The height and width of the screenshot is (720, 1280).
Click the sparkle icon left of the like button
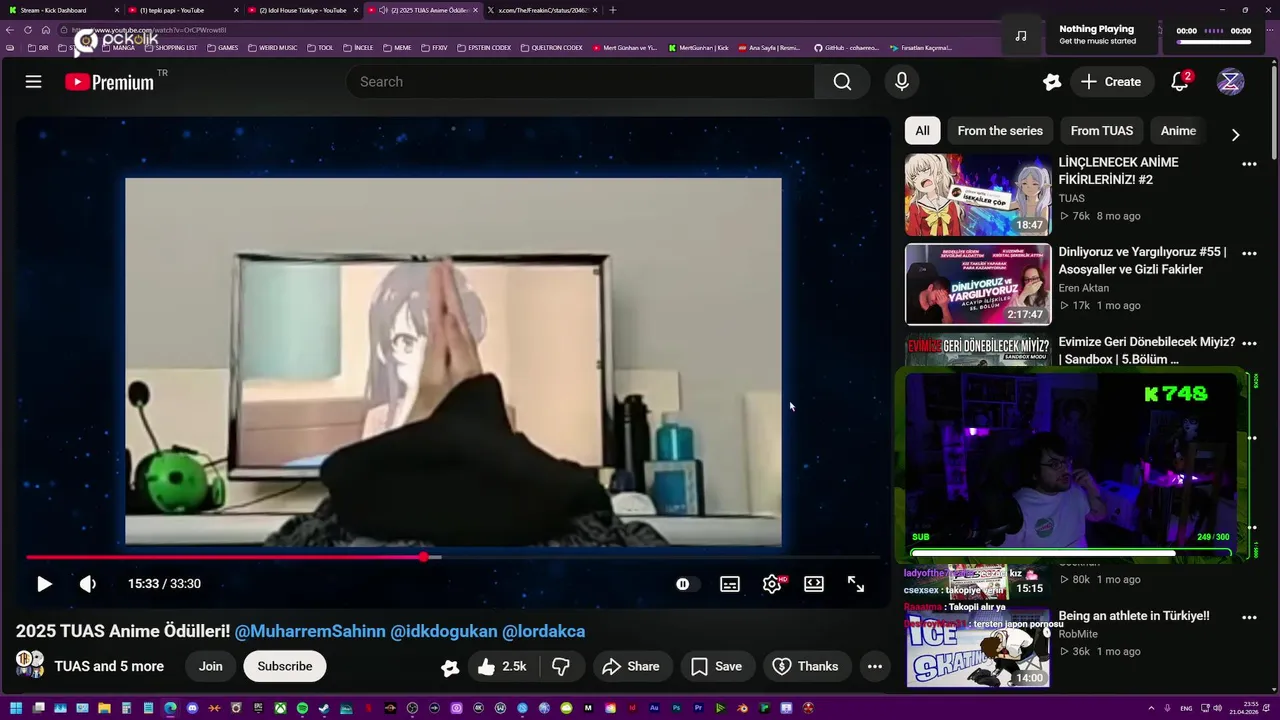[450, 667]
